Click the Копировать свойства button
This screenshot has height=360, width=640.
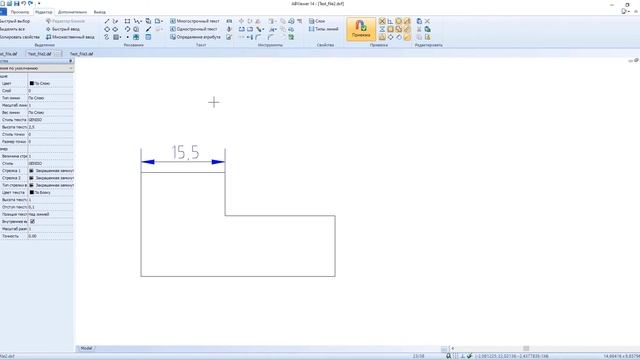pyautogui.click(x=20, y=37)
